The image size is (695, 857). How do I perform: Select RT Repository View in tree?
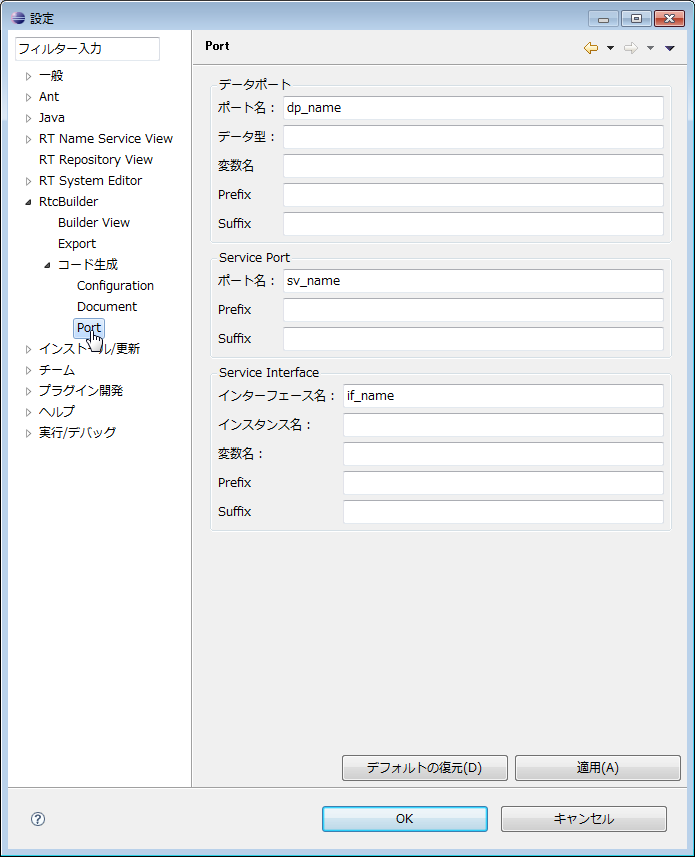point(96,160)
